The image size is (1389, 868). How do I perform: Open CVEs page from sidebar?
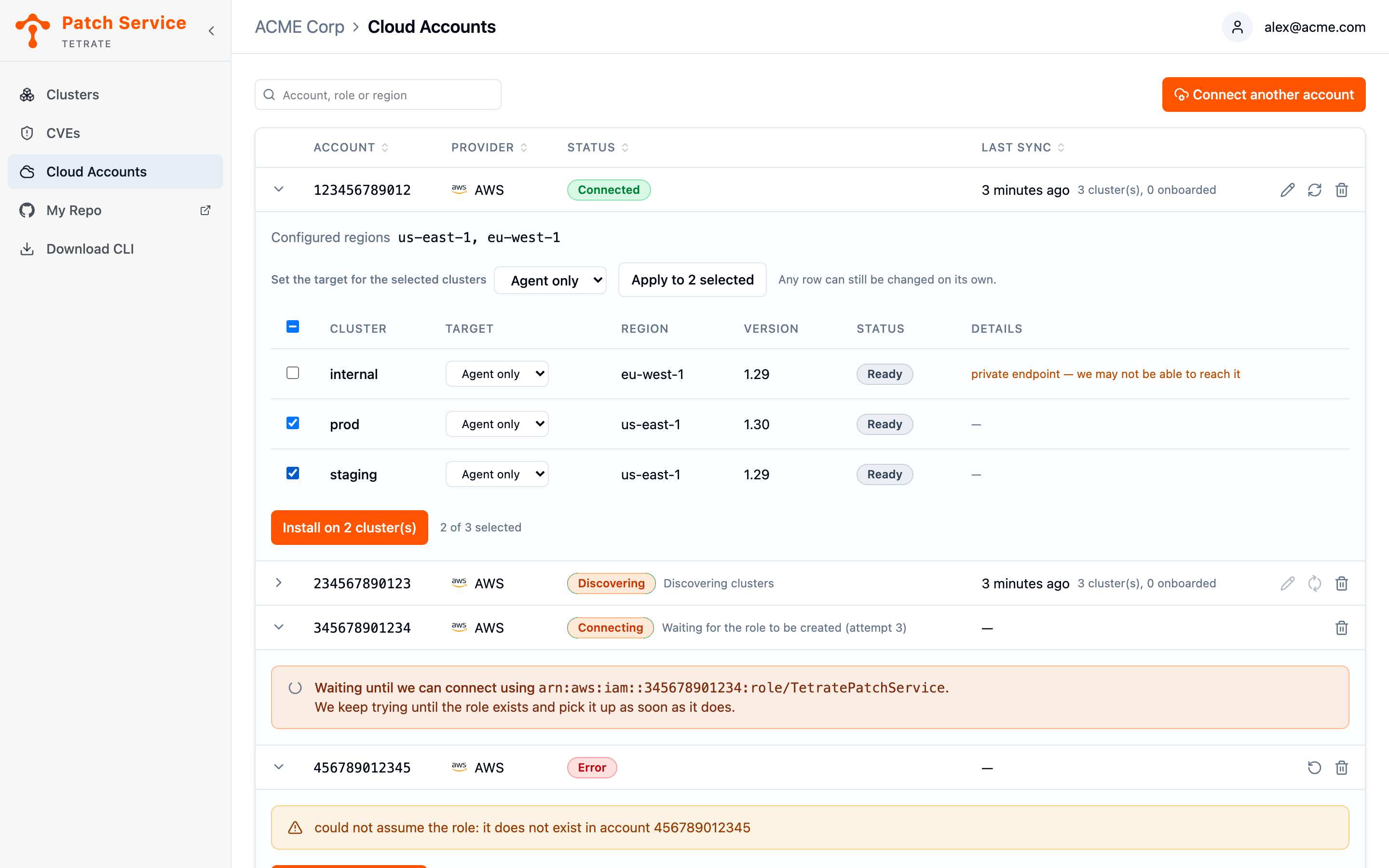pos(115,133)
